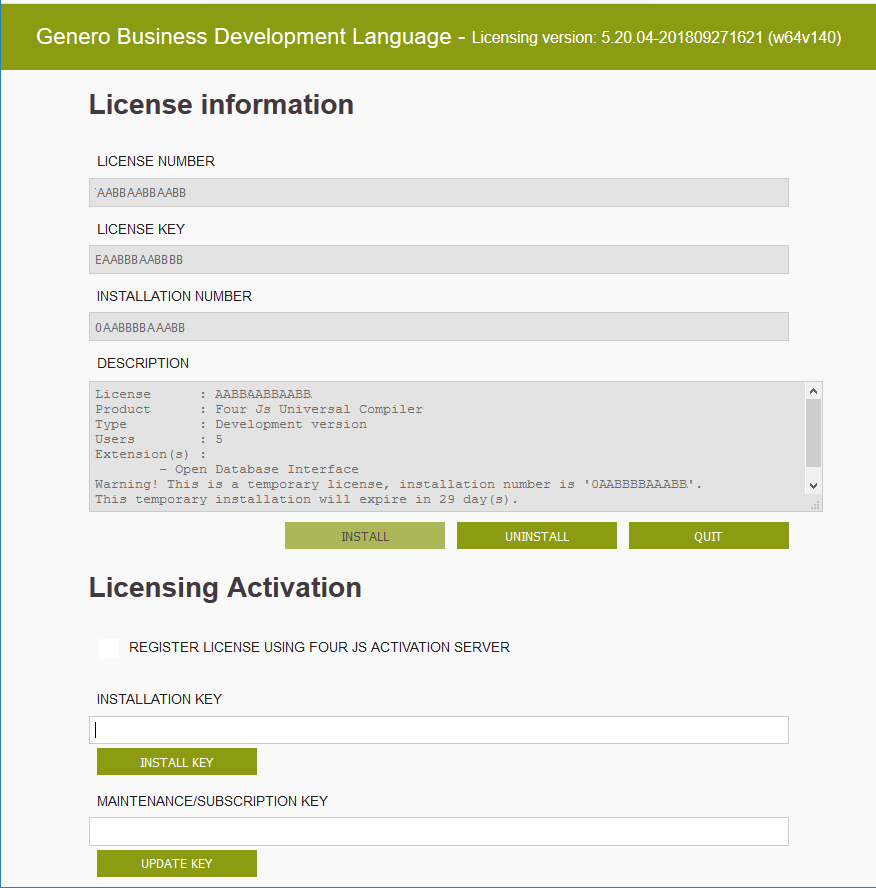The width and height of the screenshot is (876, 888).
Task: Click the QUIT button
Action: pyautogui.click(x=708, y=535)
